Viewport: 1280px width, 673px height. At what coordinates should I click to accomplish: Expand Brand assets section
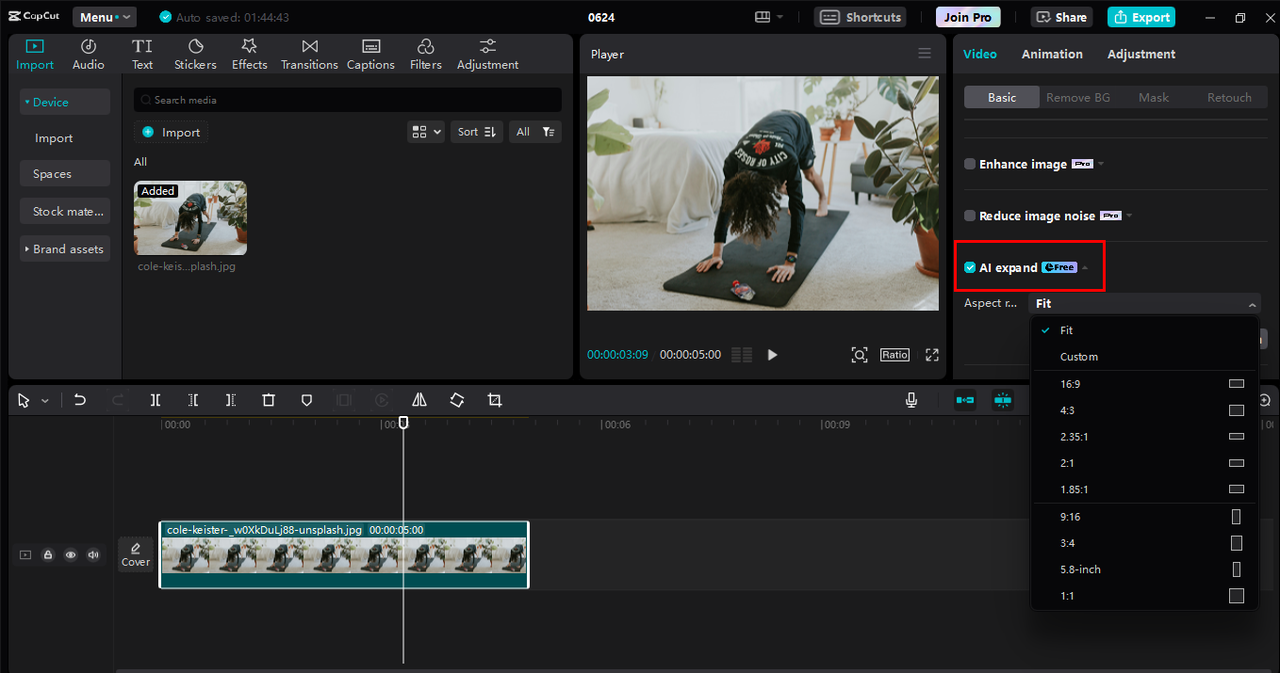65,249
